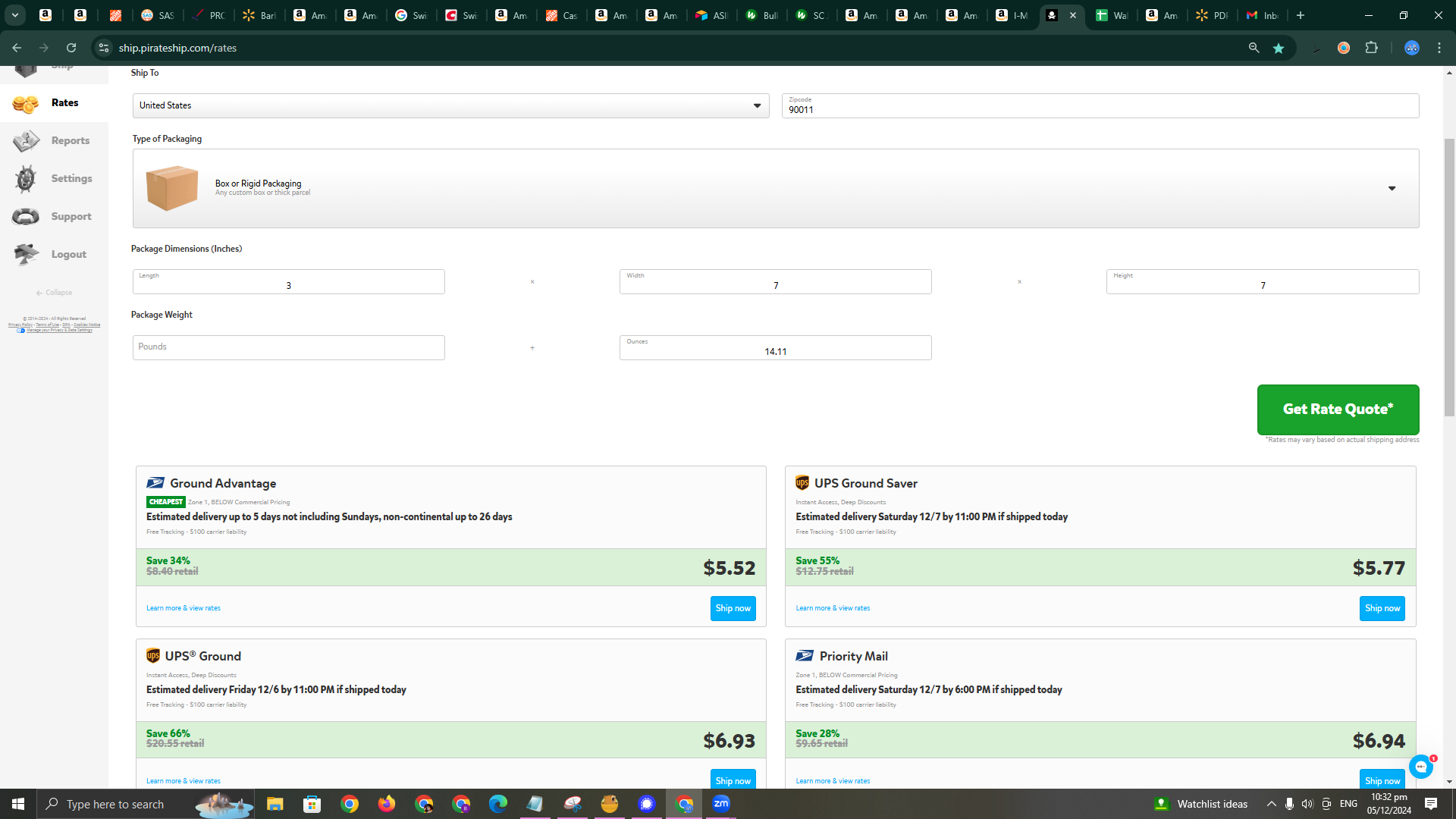
Task: Switch to the PRC browser tab
Action: (208, 15)
